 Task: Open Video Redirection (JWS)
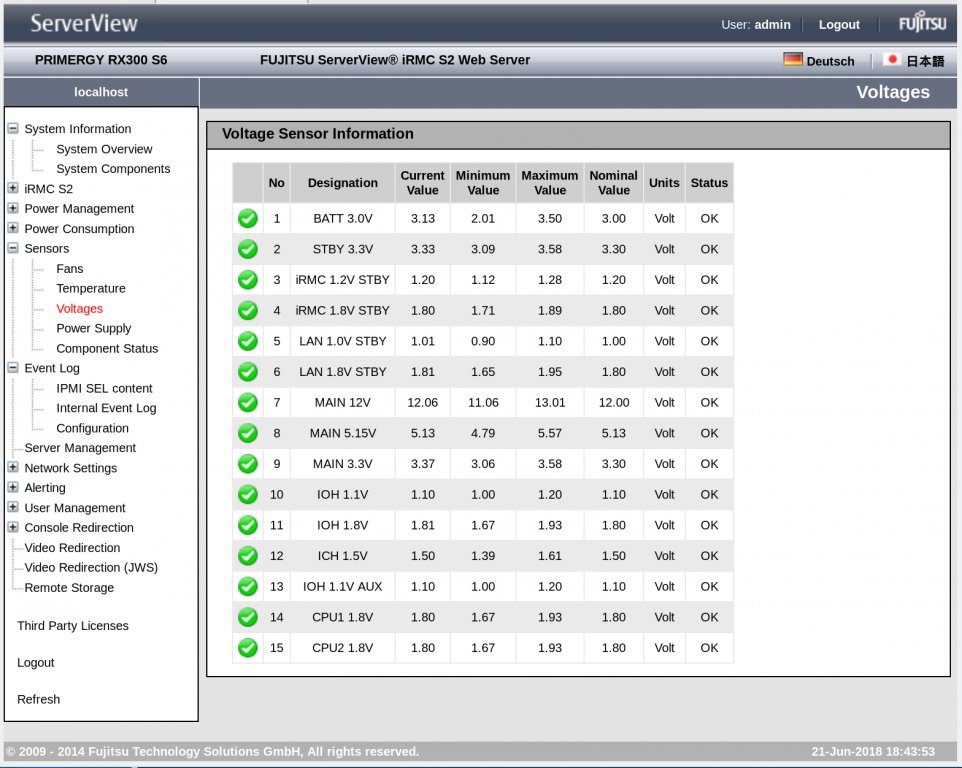(x=91, y=567)
